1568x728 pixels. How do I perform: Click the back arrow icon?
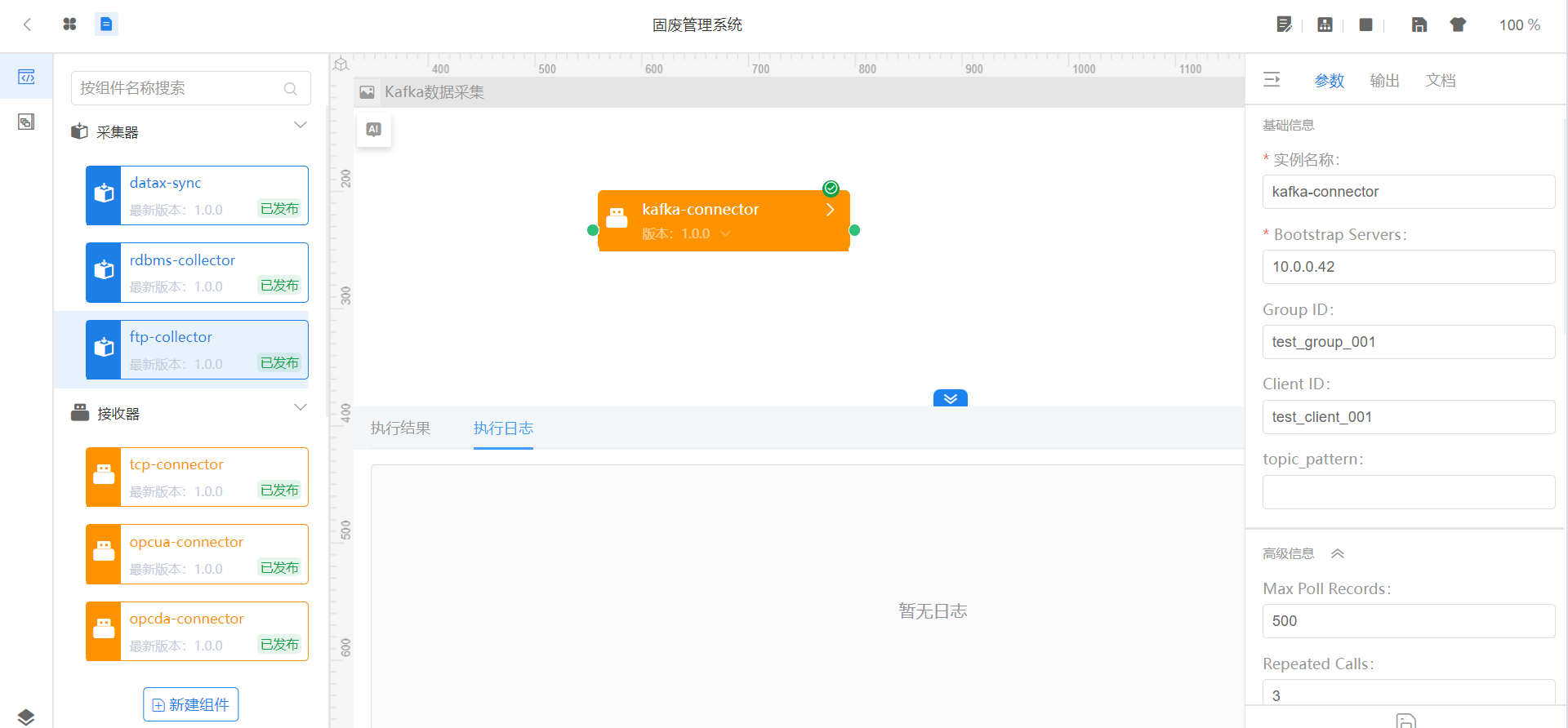(27, 24)
